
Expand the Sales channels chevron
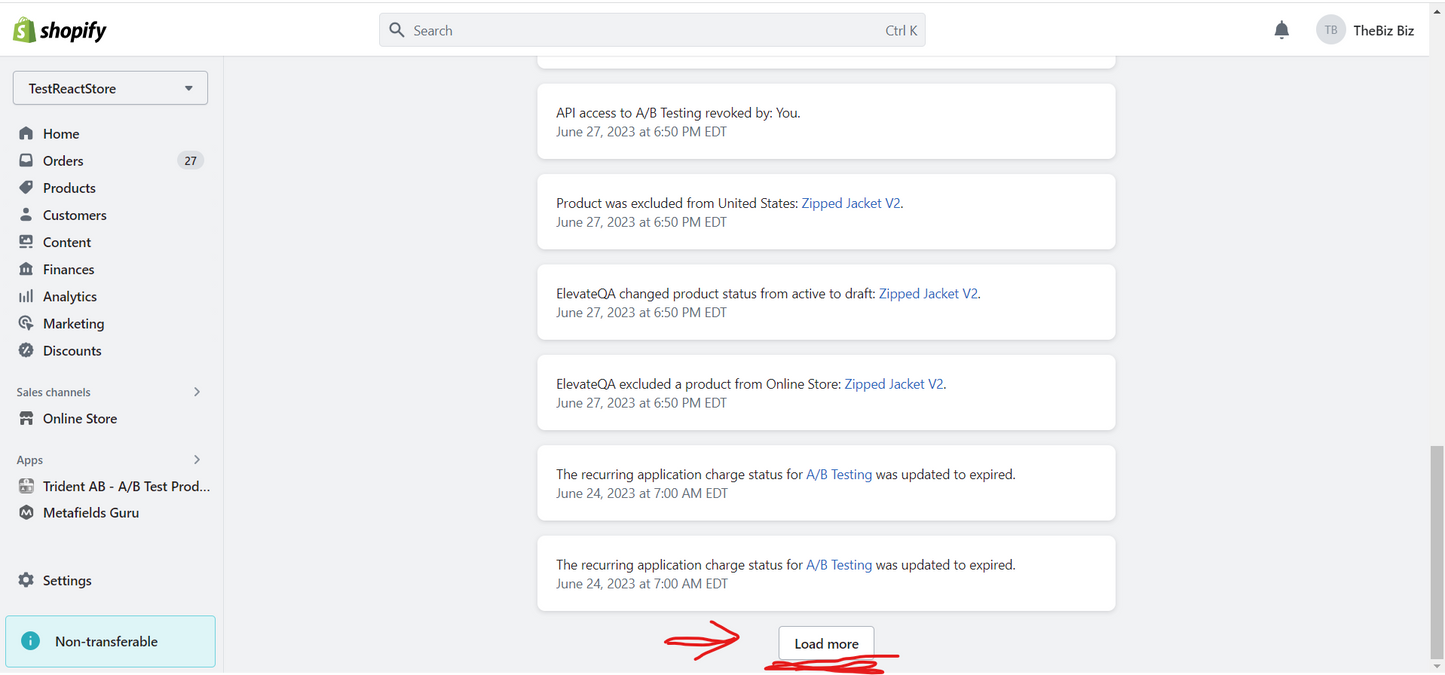coord(197,392)
